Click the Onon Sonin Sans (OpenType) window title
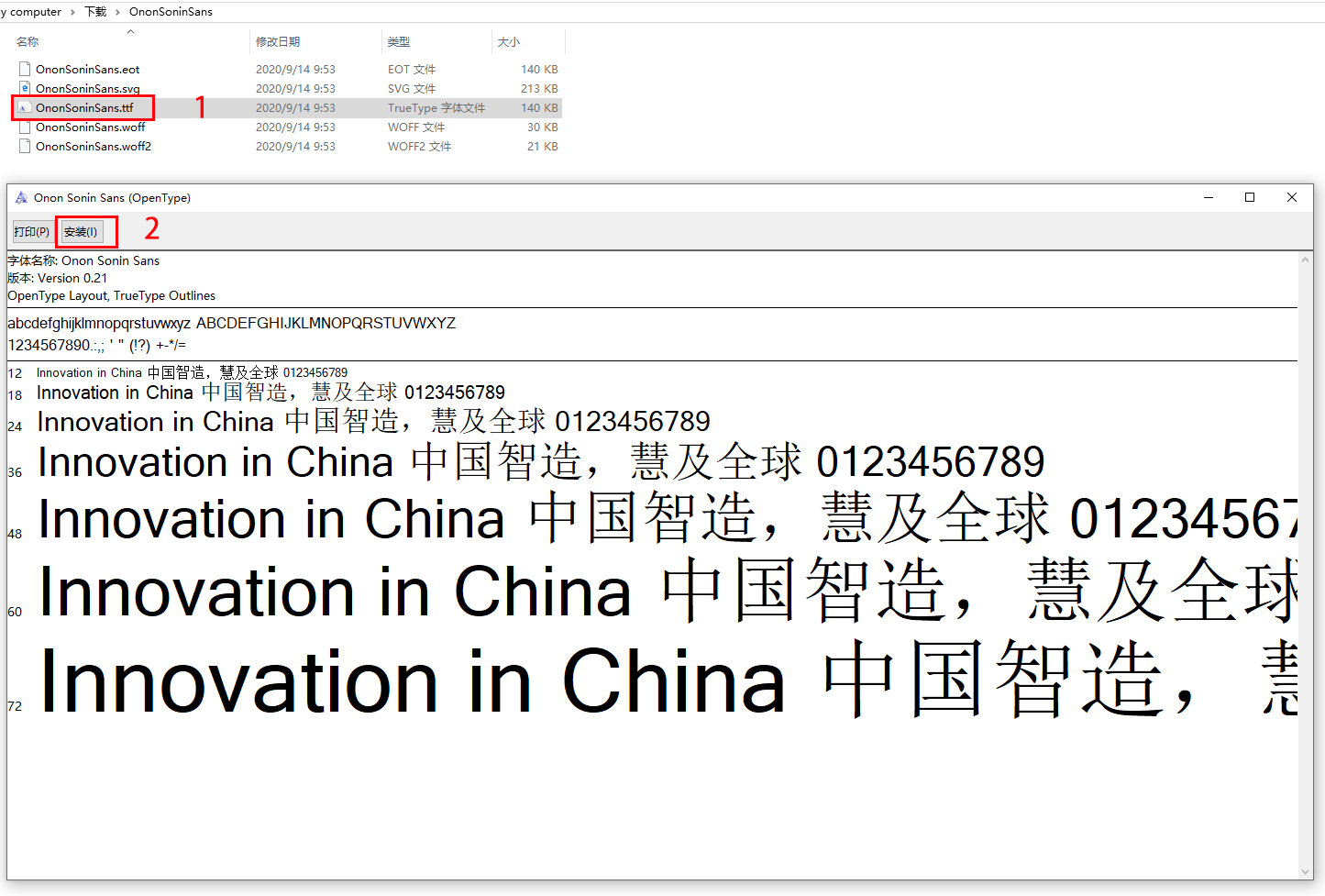The image size is (1325, 896). coord(112,197)
